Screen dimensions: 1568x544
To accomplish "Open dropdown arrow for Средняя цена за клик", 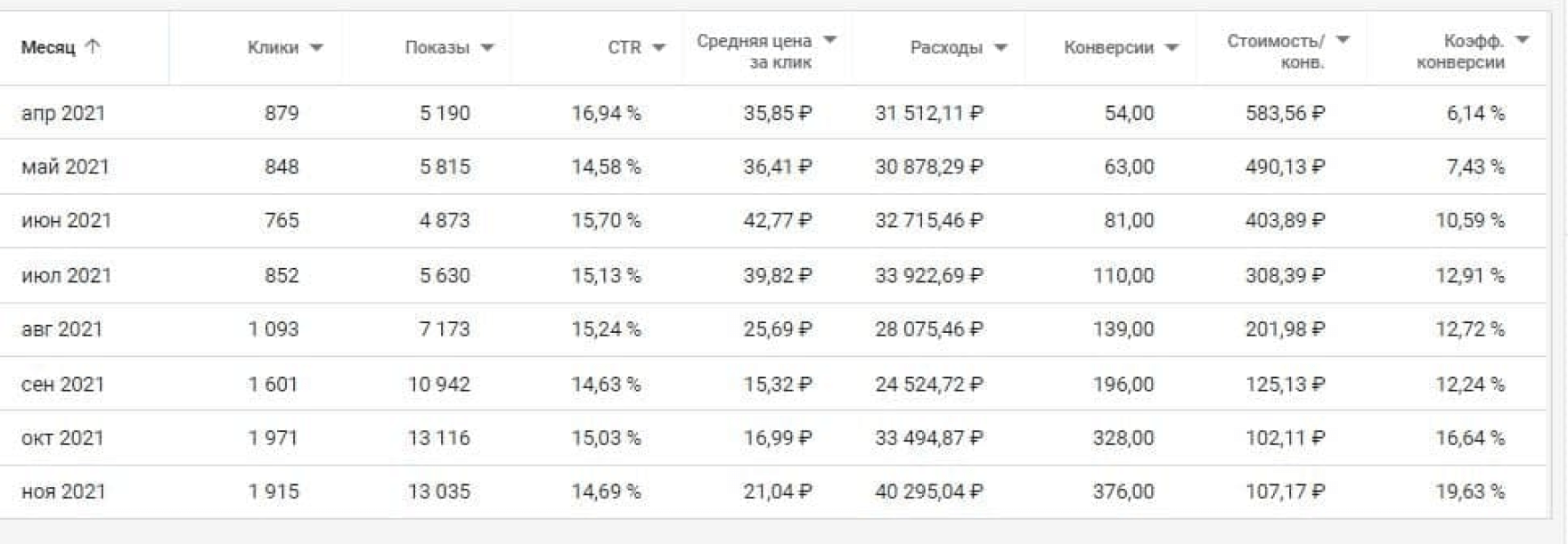I will pos(829,40).
